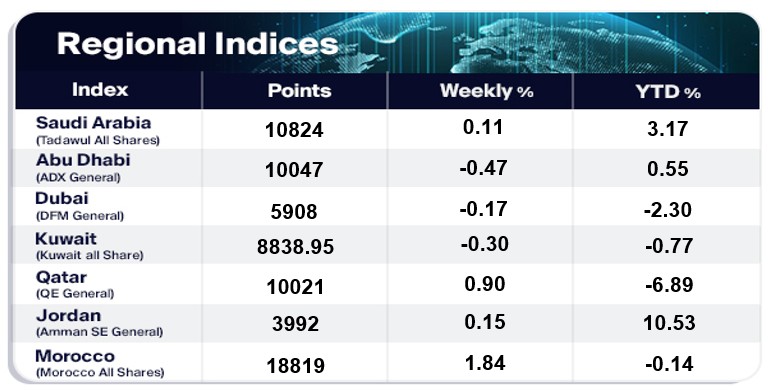The image size is (768, 390).
Task: Open the Saudi Arabia index row label
Action: [98, 130]
